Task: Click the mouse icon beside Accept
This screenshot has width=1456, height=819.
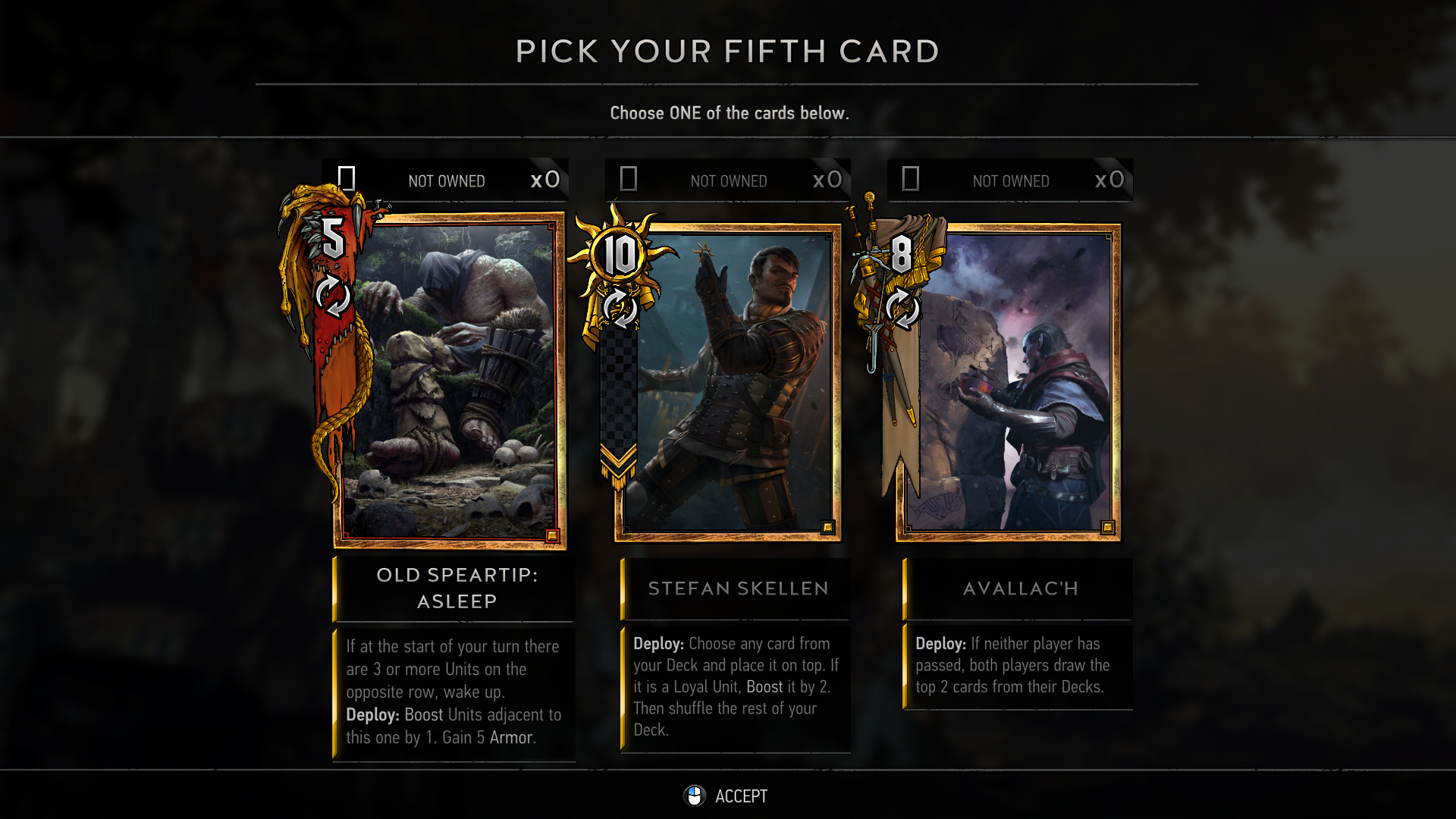Action: click(x=694, y=795)
